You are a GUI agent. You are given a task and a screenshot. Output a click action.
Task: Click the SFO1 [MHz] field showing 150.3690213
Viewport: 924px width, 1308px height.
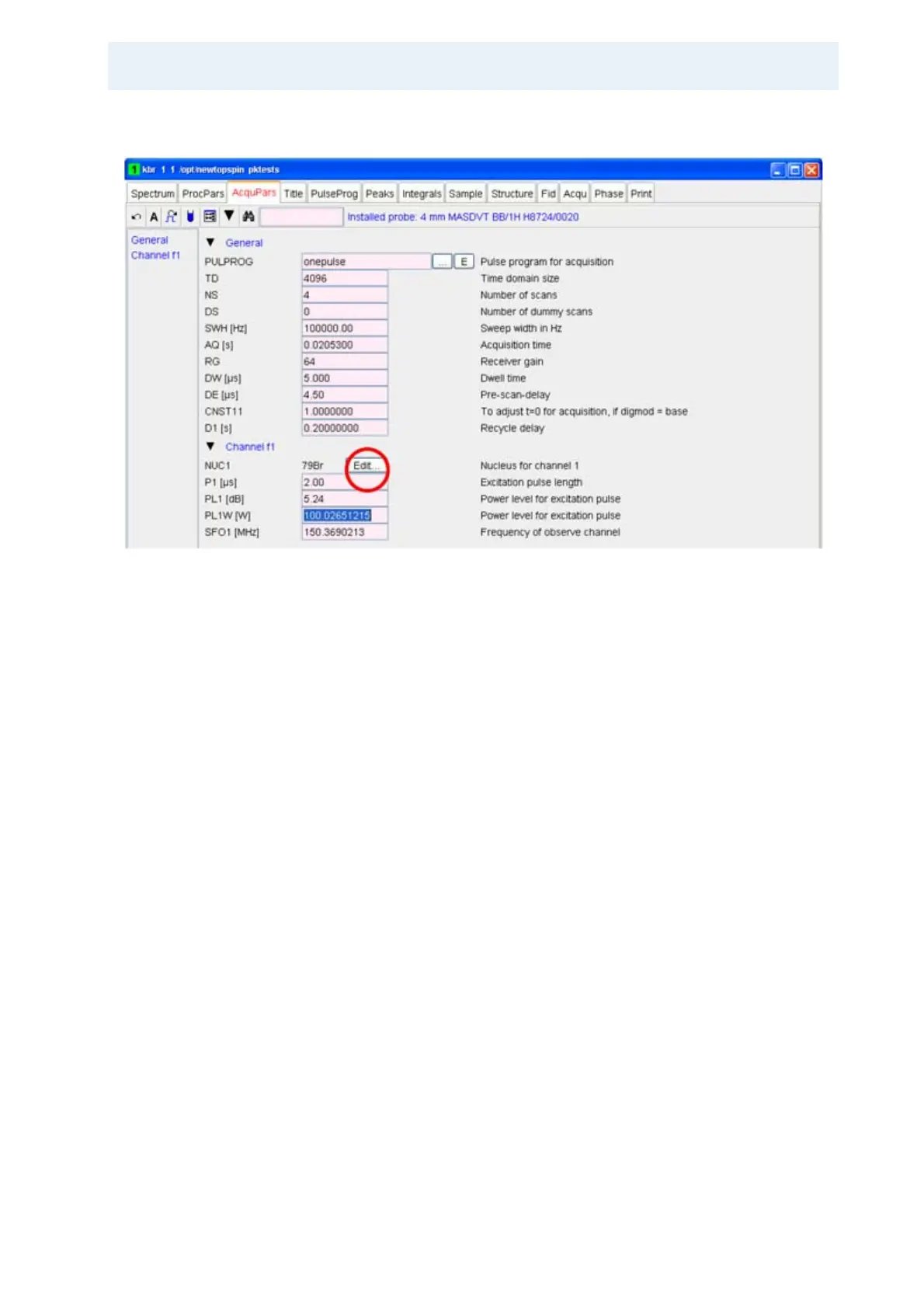345,532
